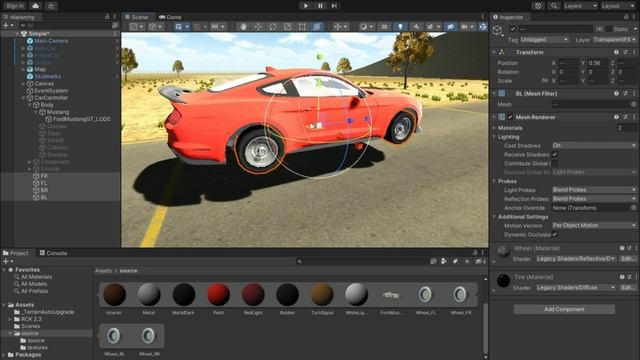The image size is (640, 360).
Task: Click the Inspector lock icon
Action: click(x=626, y=17)
